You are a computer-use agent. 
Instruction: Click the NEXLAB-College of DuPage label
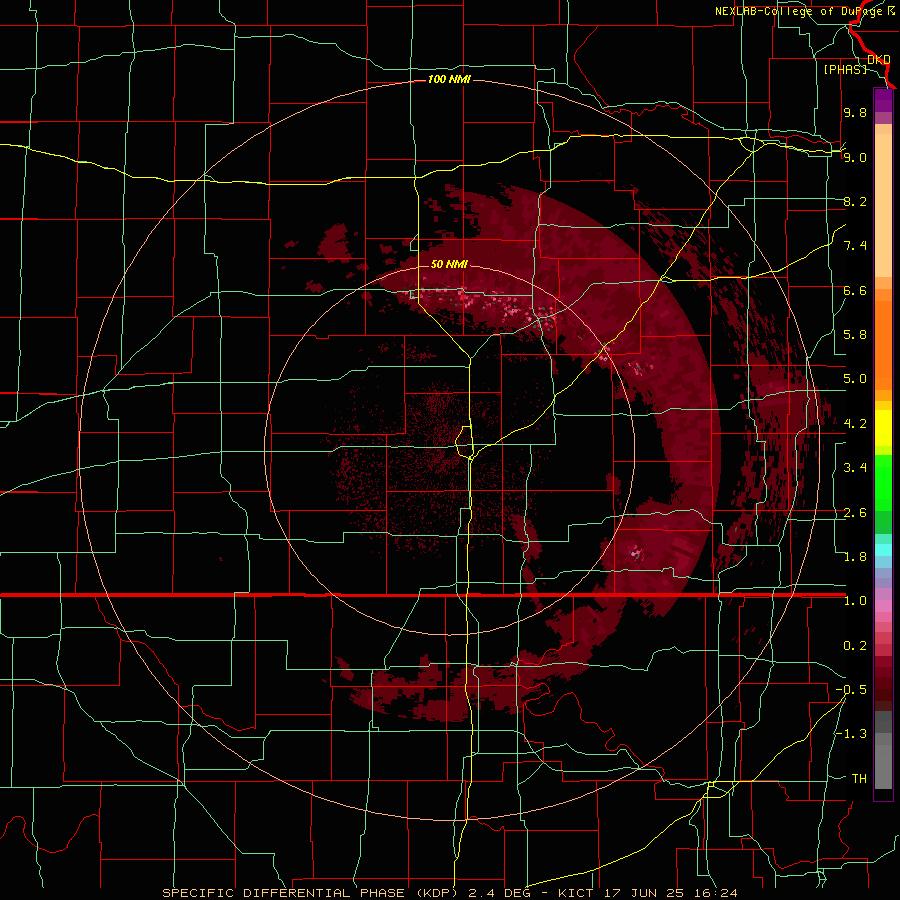[x=799, y=11]
